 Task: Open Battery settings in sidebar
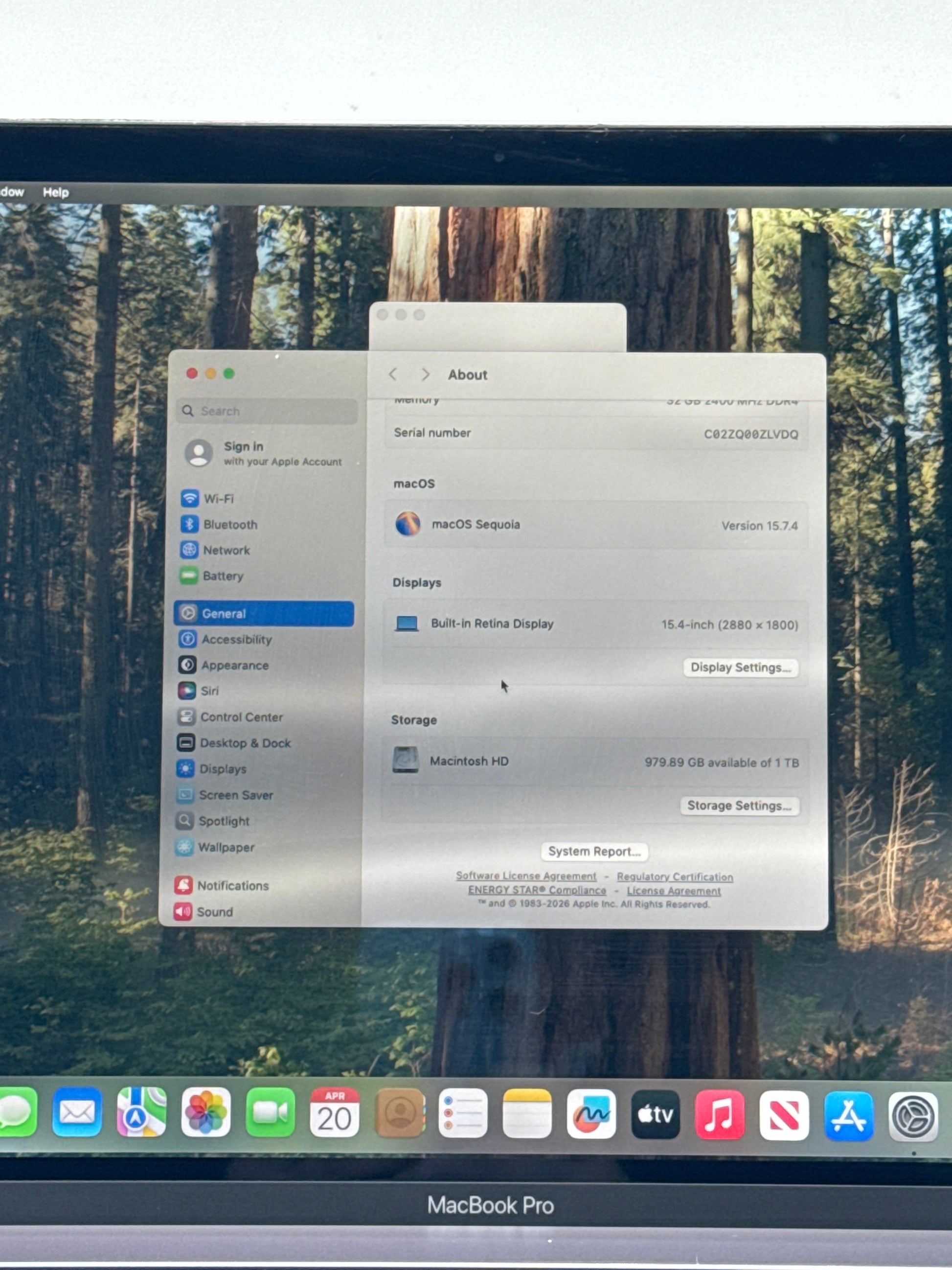click(223, 576)
